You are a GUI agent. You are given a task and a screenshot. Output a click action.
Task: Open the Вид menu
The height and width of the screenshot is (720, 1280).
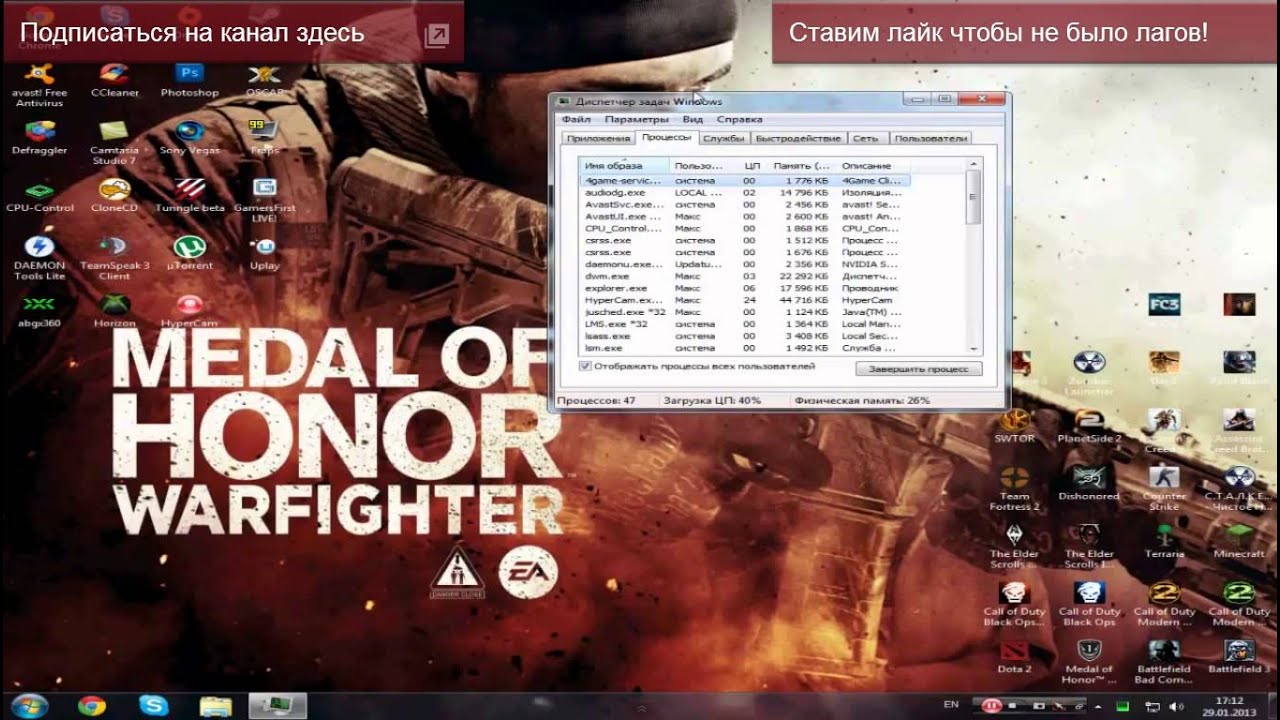pos(693,119)
